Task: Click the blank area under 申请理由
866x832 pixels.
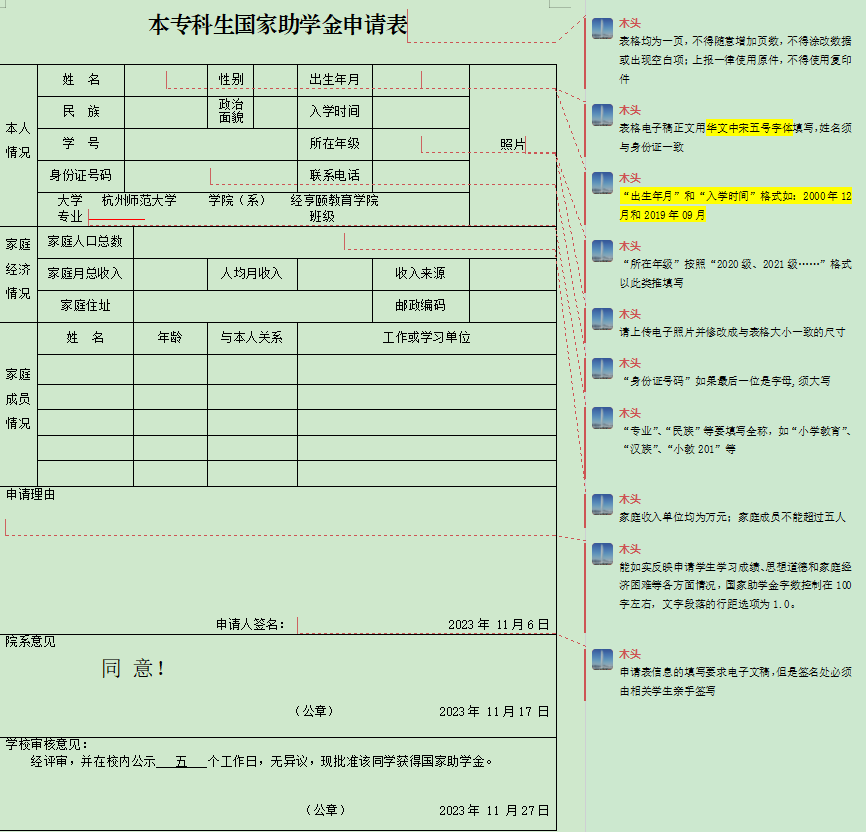Action: point(278,555)
